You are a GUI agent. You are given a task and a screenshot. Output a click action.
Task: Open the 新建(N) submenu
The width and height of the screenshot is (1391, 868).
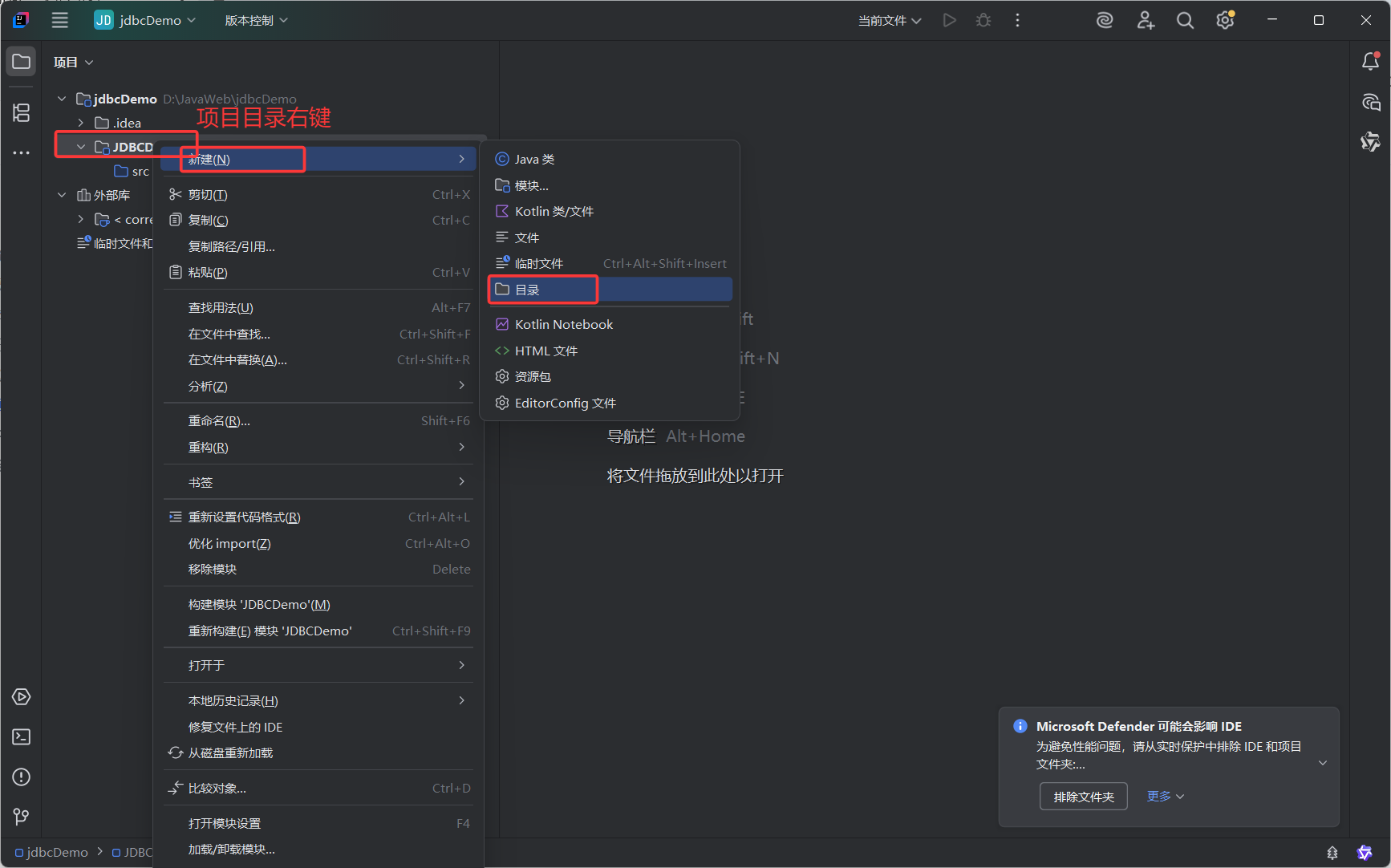318,159
